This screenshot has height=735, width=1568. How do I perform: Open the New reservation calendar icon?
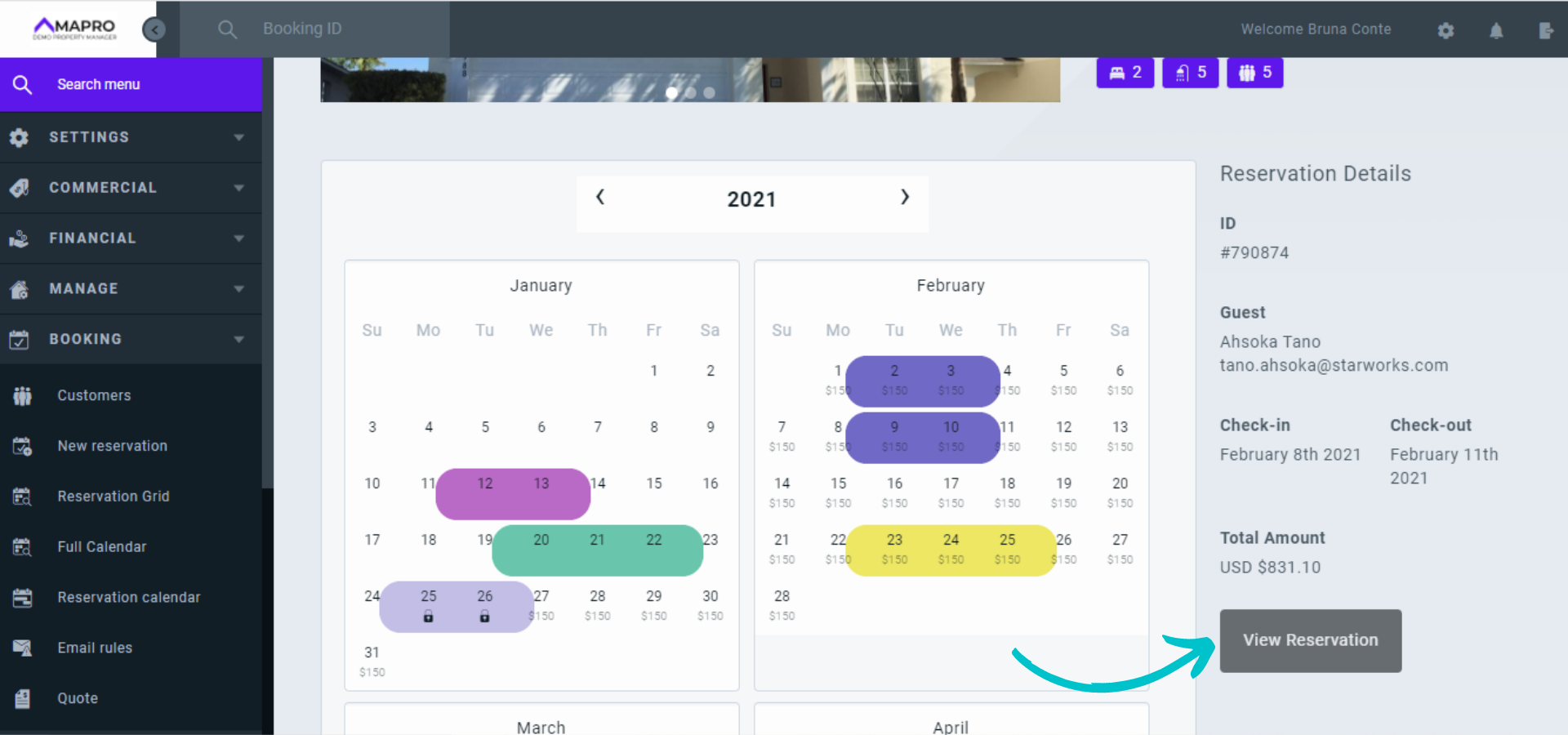(x=22, y=446)
